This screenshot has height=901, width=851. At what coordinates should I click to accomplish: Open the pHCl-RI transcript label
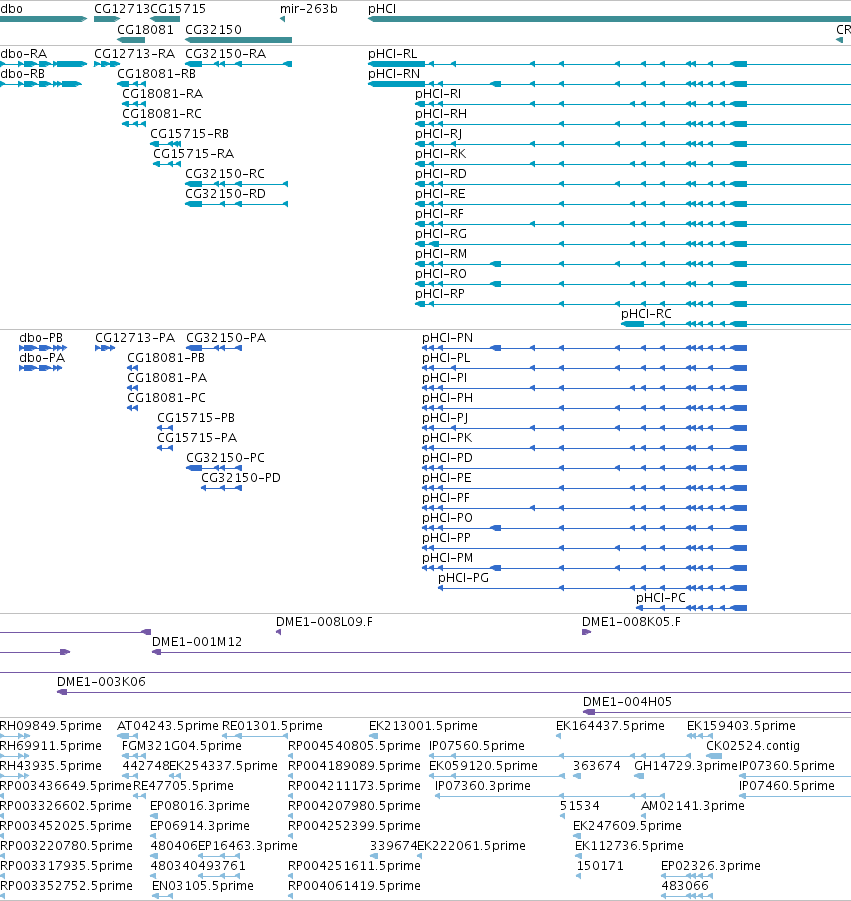[x=438, y=94]
